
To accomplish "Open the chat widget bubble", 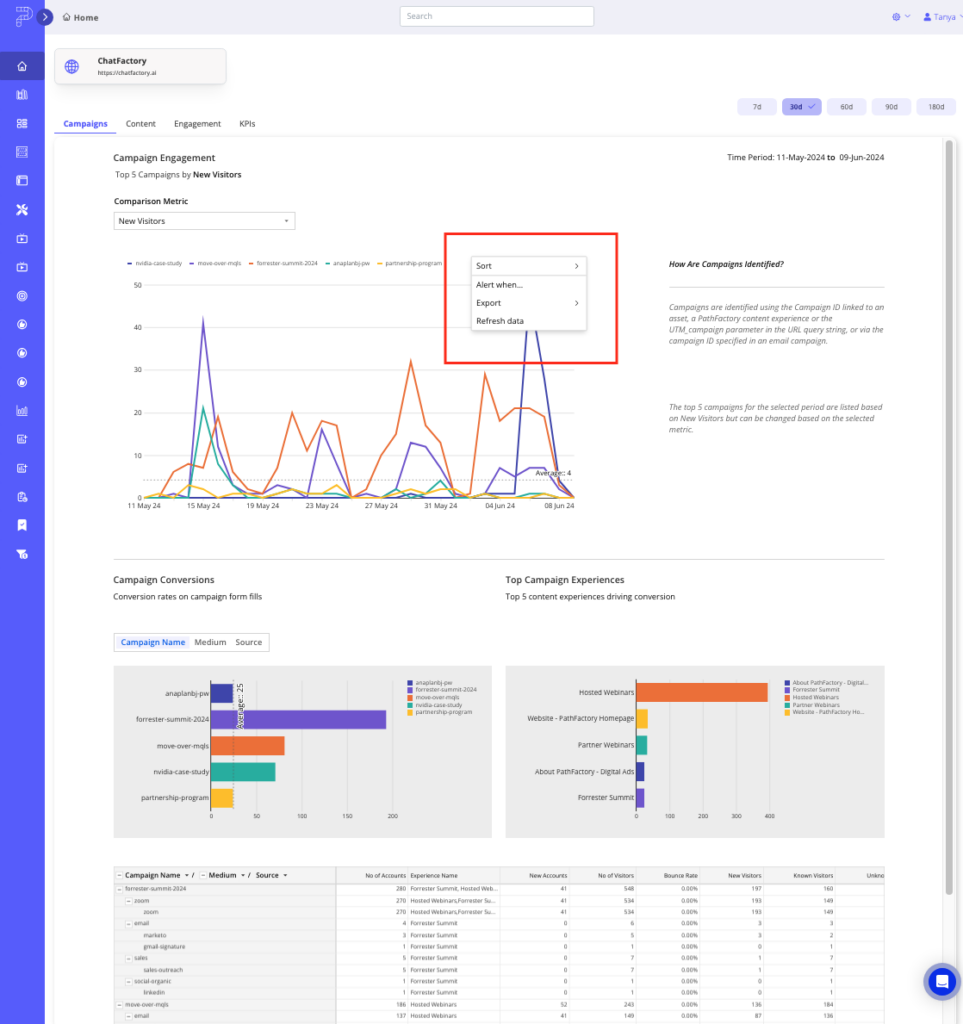I will coord(941,981).
